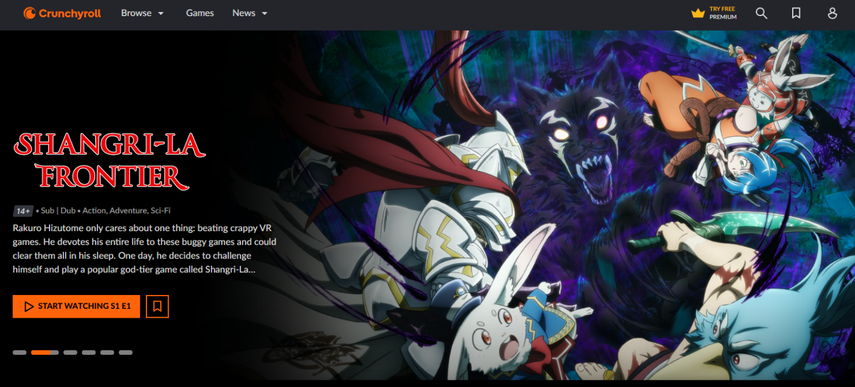
Task: Click the Sub | Dub label
Action: 57,210
